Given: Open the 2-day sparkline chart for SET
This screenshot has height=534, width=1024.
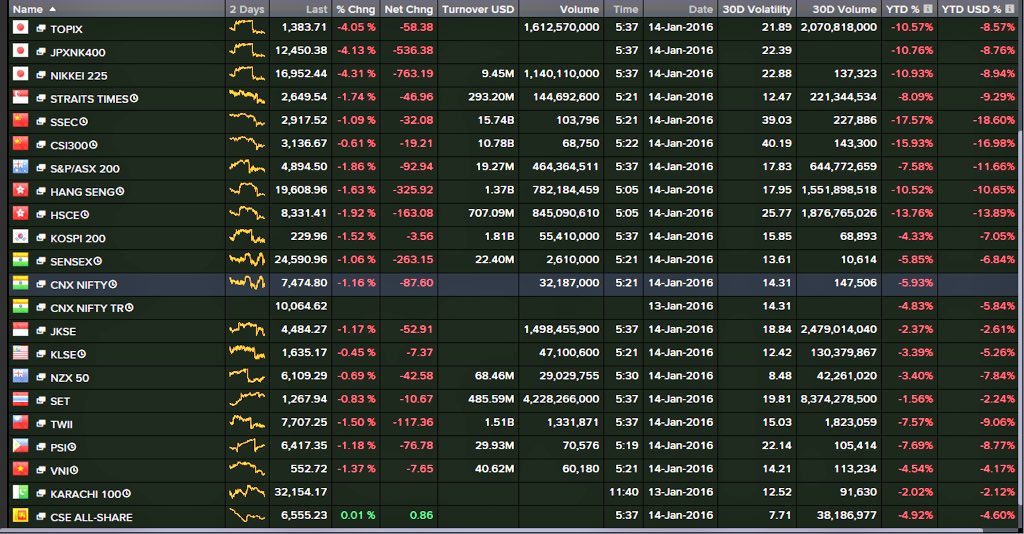Looking at the screenshot, I should (x=247, y=399).
